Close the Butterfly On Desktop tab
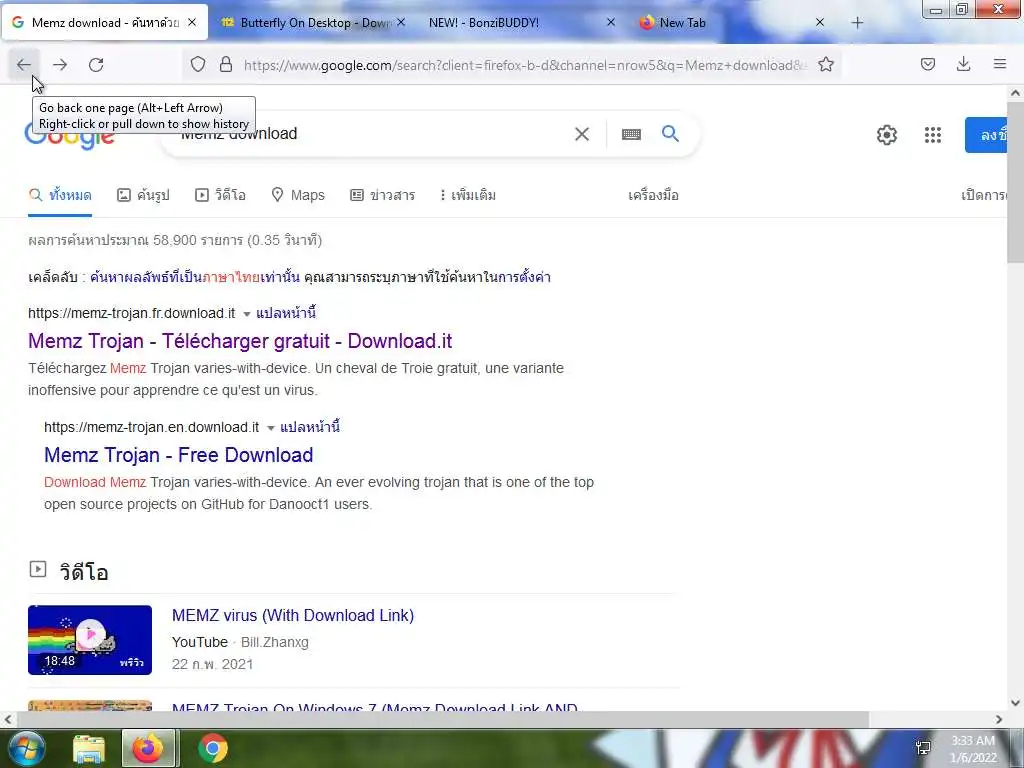Viewport: 1024px width, 768px height. tap(401, 22)
